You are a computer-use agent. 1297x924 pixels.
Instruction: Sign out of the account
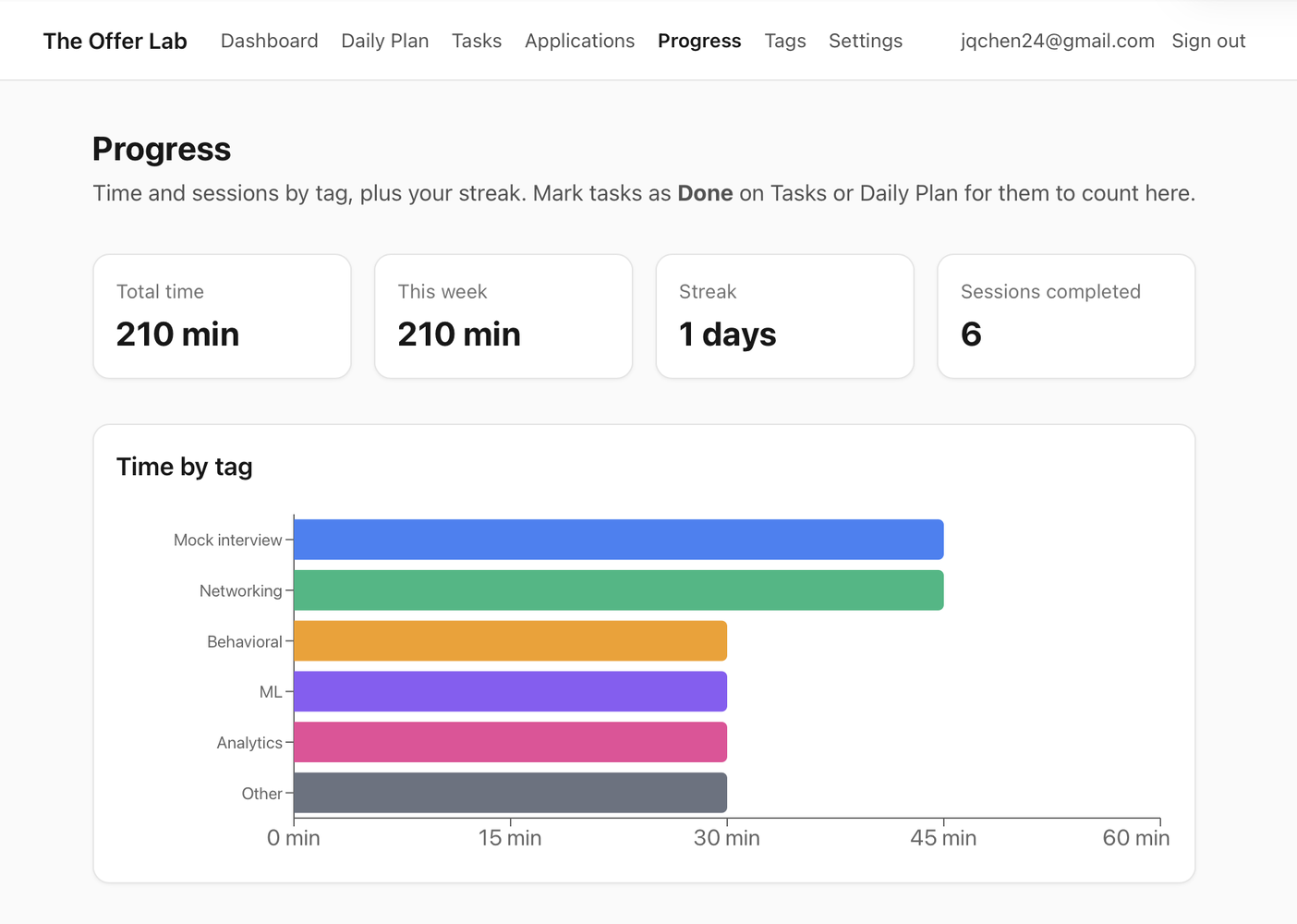1208,41
